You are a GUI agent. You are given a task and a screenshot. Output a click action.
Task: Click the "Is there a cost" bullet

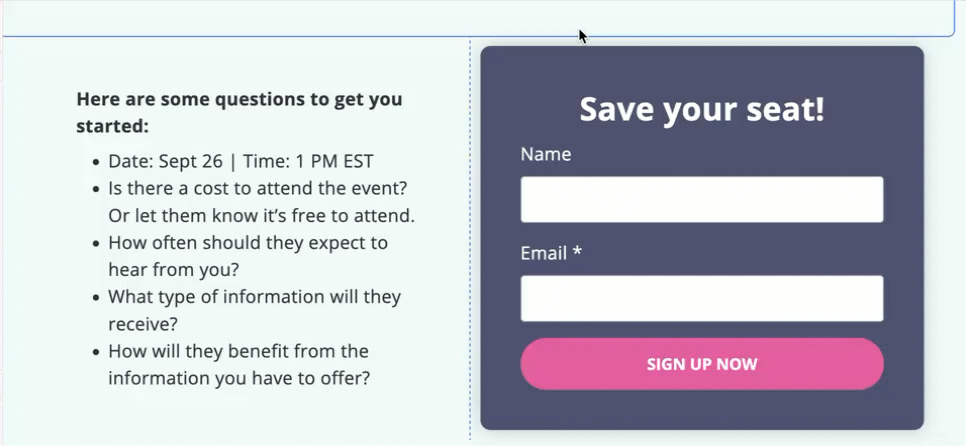(257, 188)
